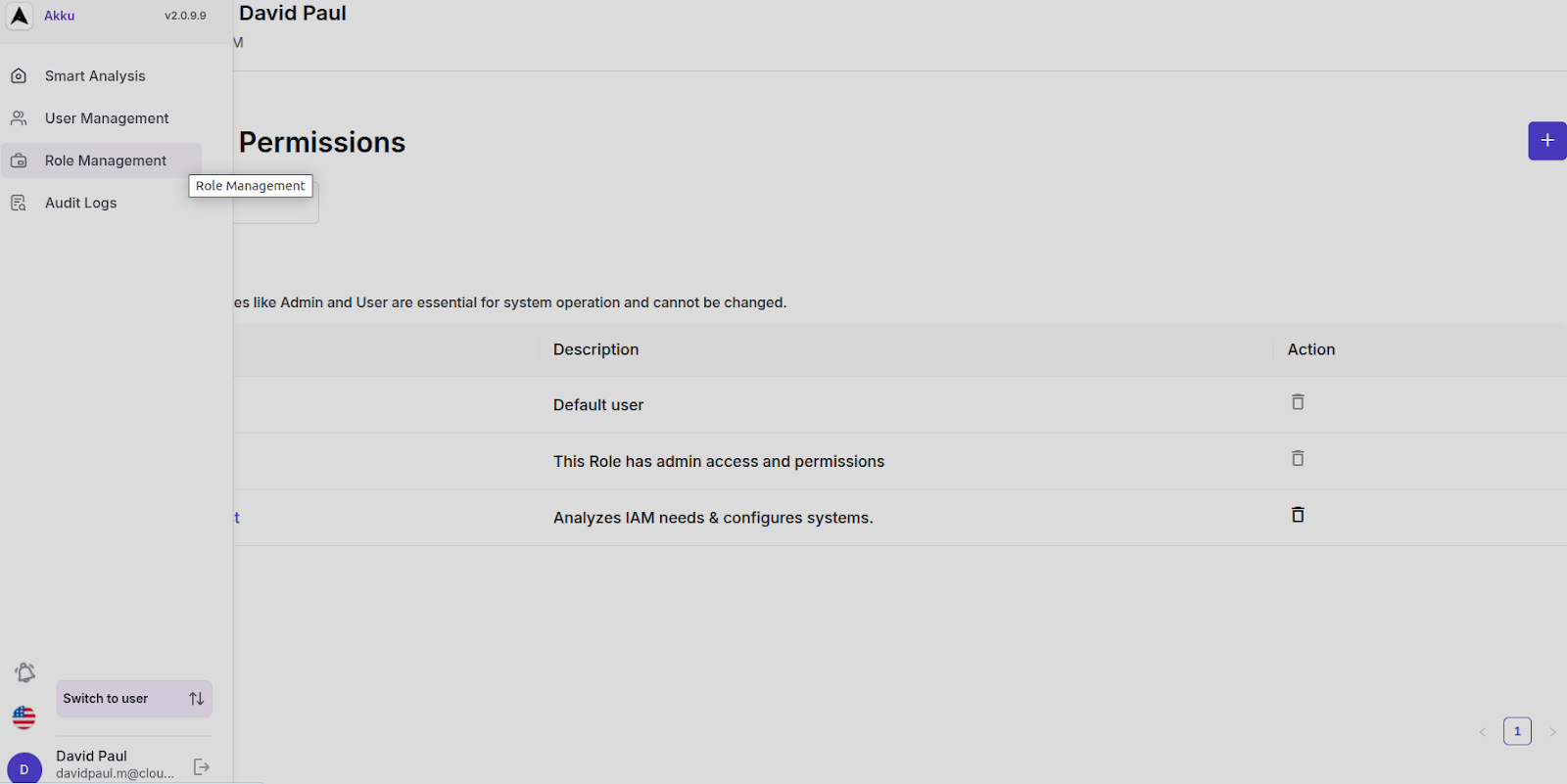This screenshot has width=1567, height=784.
Task: Select page 1 in the pagination control
Action: (1517, 730)
